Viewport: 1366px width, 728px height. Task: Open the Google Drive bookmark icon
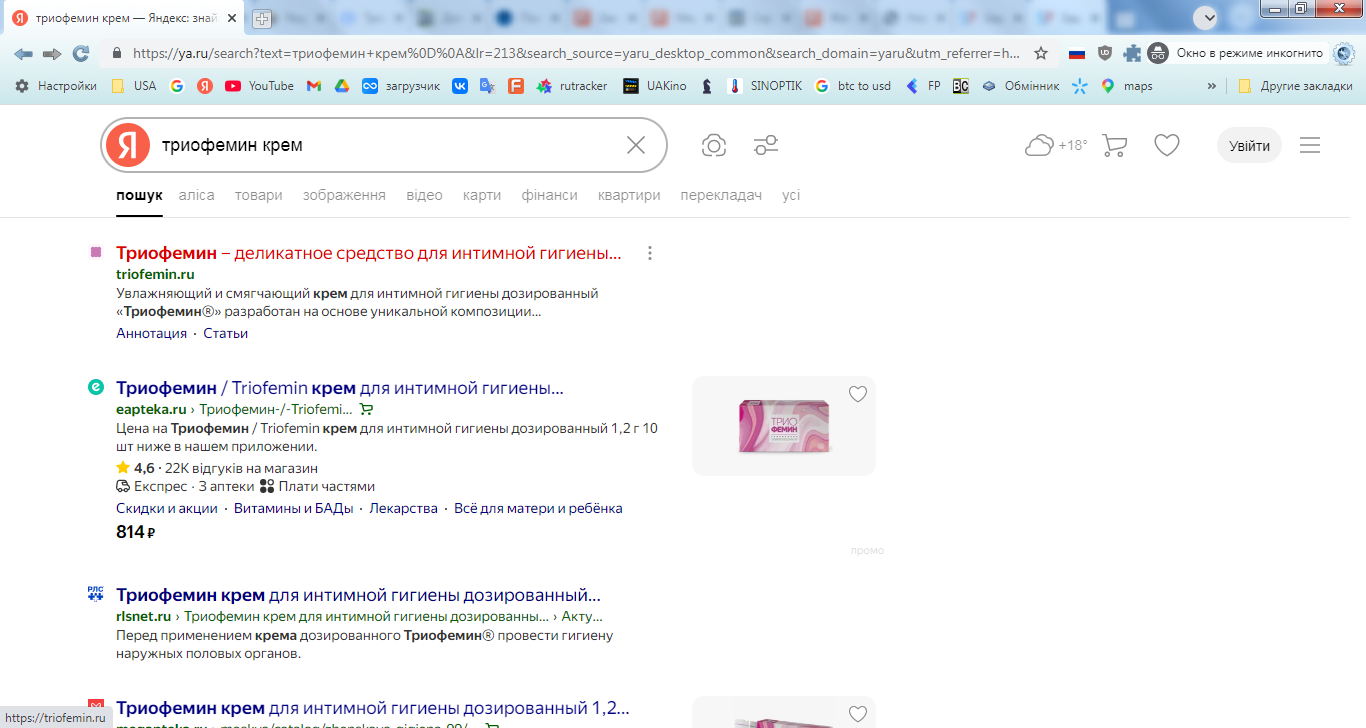click(x=341, y=86)
